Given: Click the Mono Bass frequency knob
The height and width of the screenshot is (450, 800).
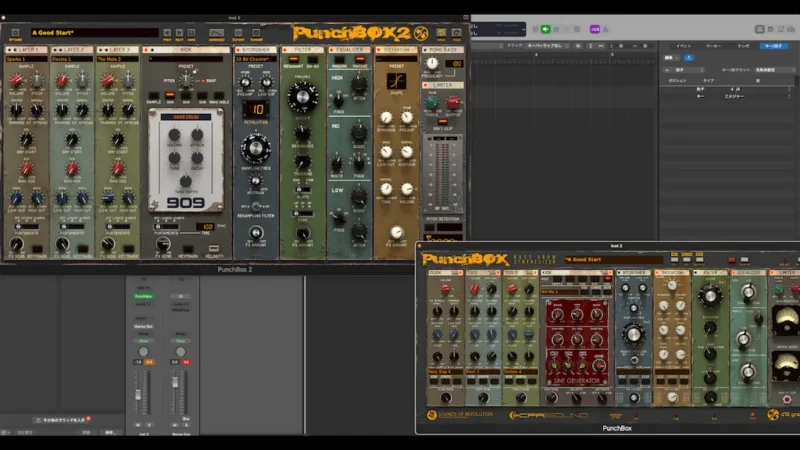Looking at the screenshot, I should tap(432, 64).
